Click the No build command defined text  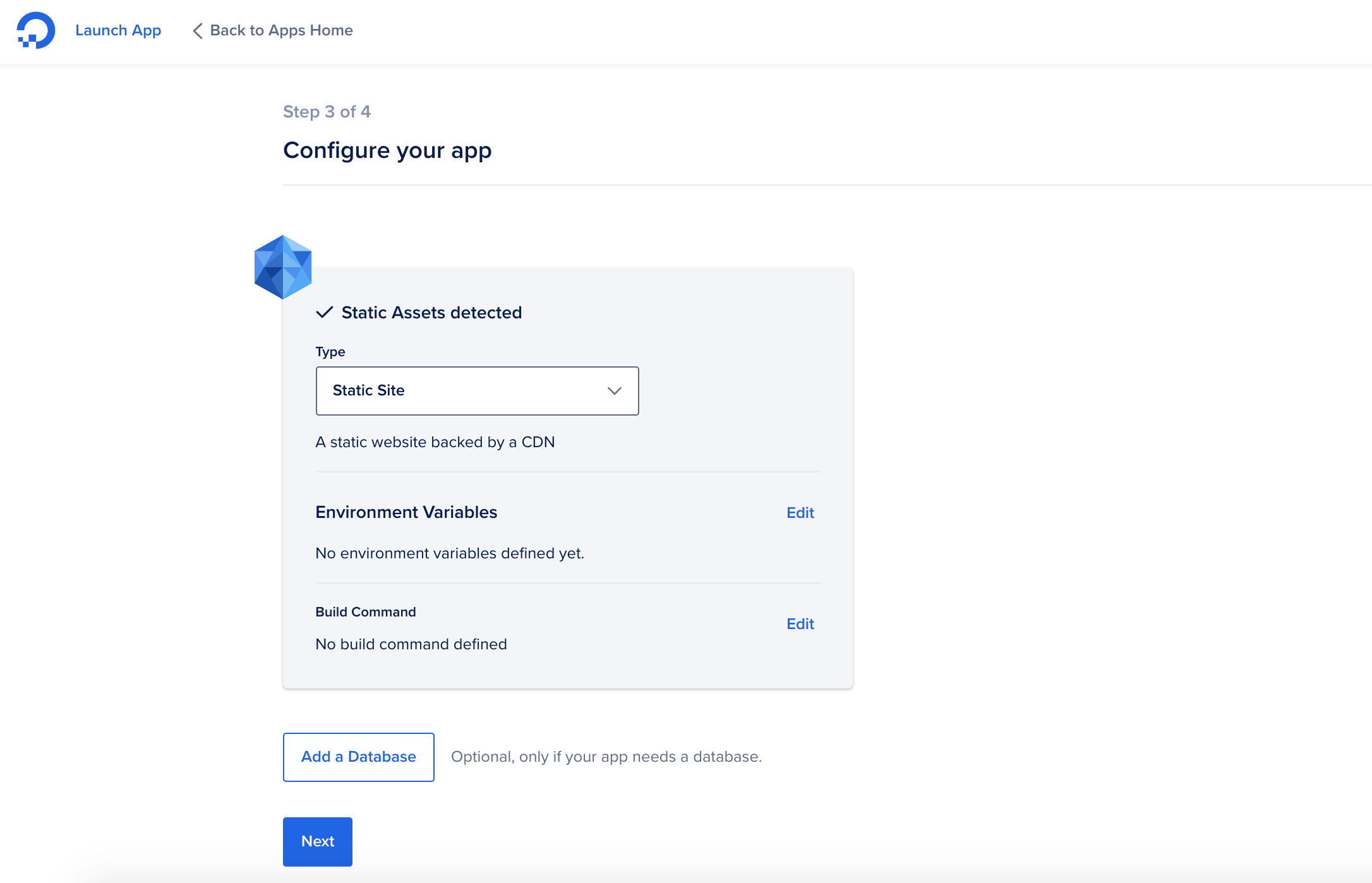coord(411,644)
